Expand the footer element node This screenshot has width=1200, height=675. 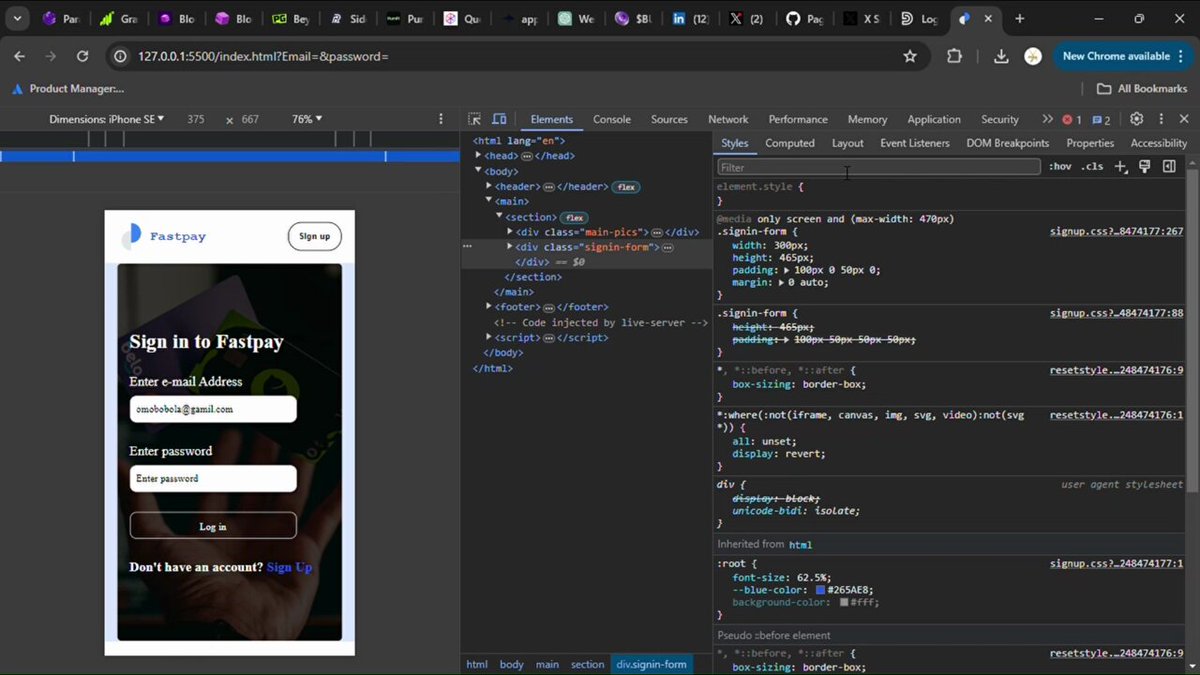[489, 307]
